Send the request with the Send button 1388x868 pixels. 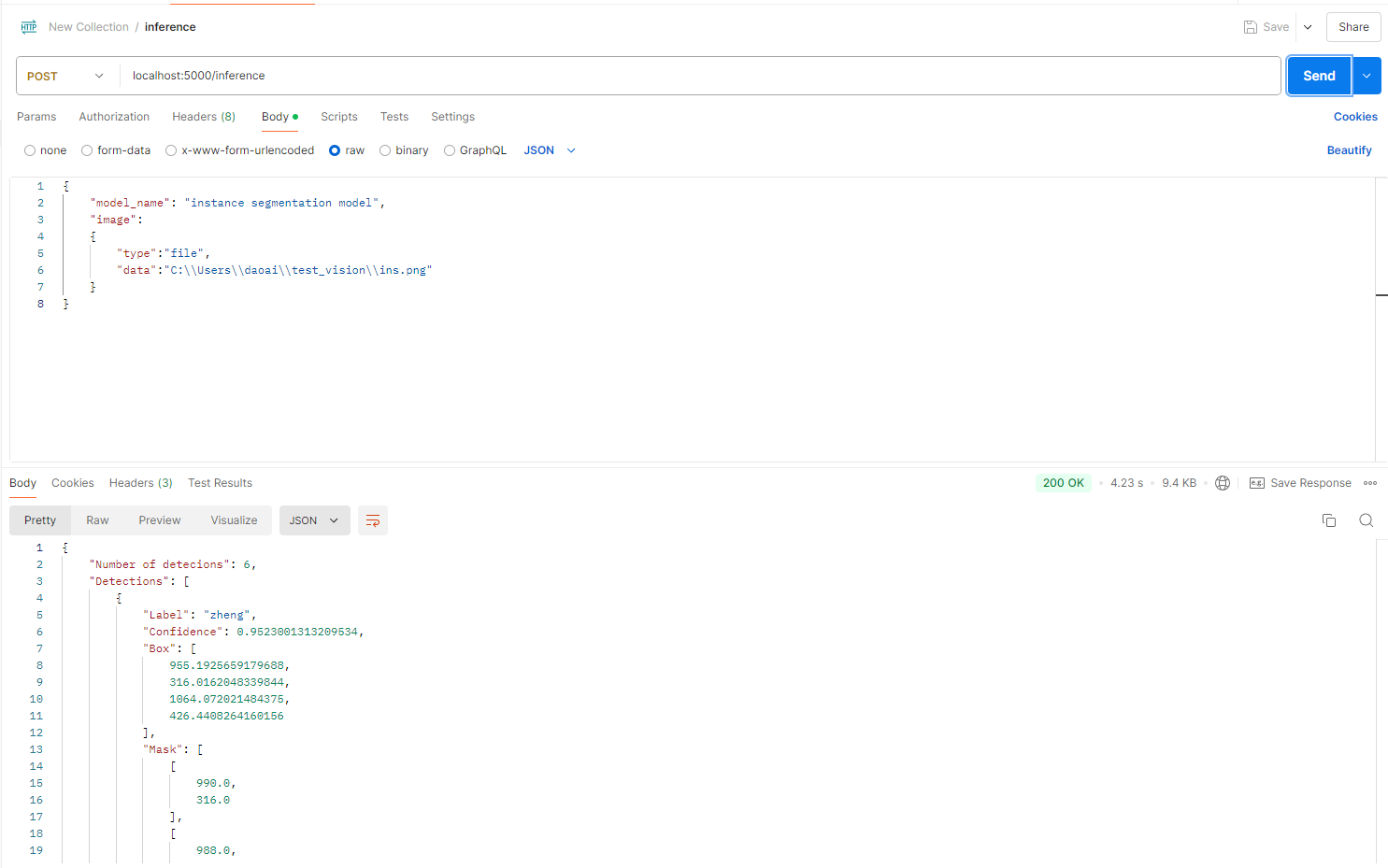[x=1319, y=76]
